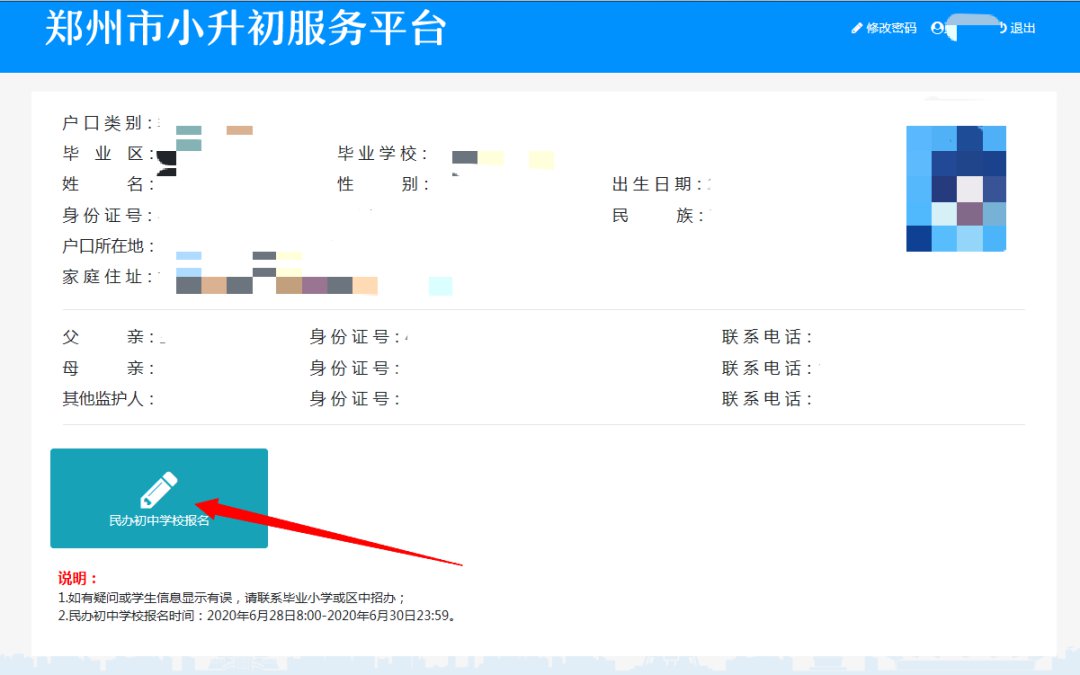
Task: Click the power icon next to 退出
Action: (x=1002, y=28)
